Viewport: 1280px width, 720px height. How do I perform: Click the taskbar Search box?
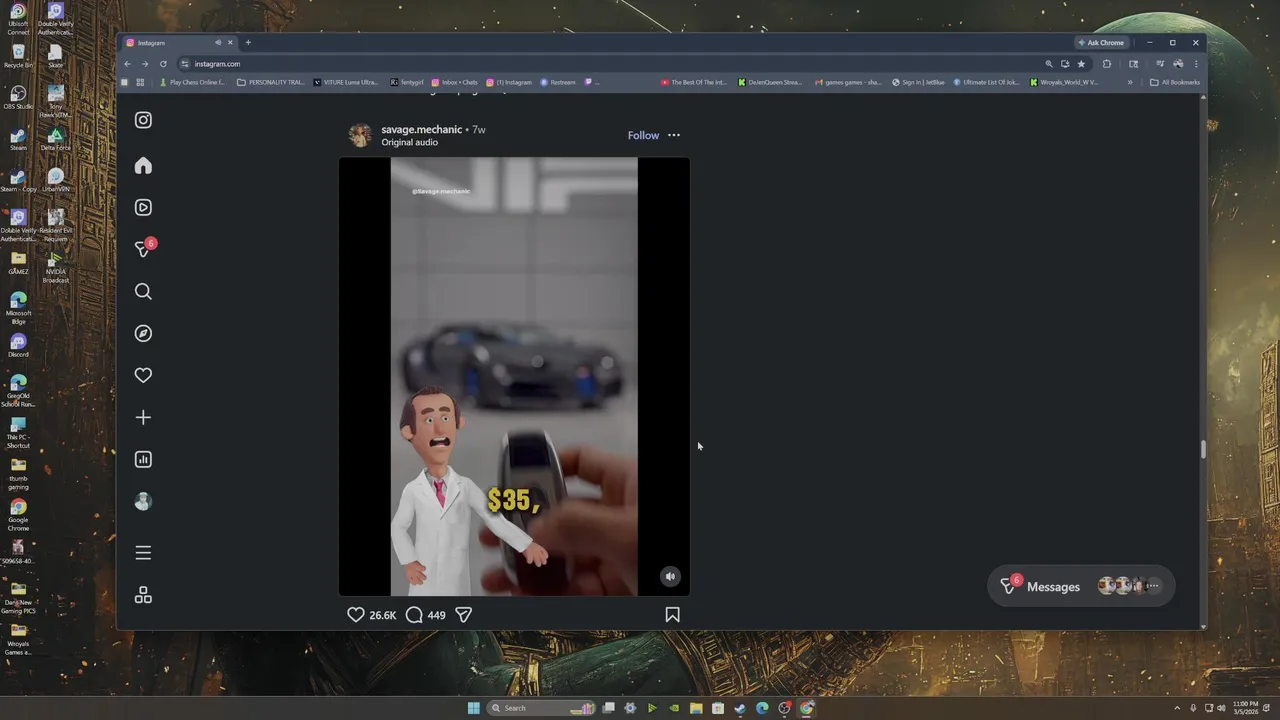542,708
